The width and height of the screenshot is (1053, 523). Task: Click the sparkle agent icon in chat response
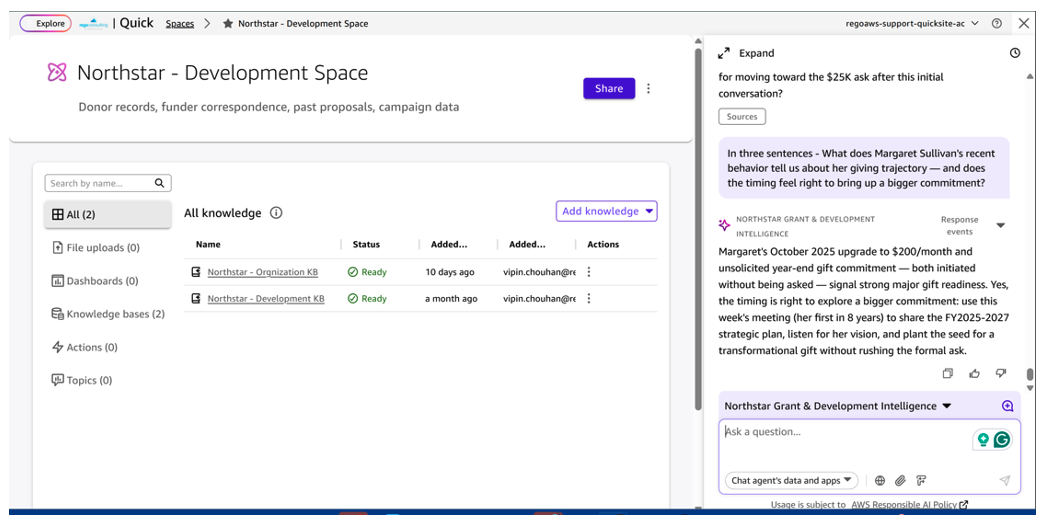point(724,226)
